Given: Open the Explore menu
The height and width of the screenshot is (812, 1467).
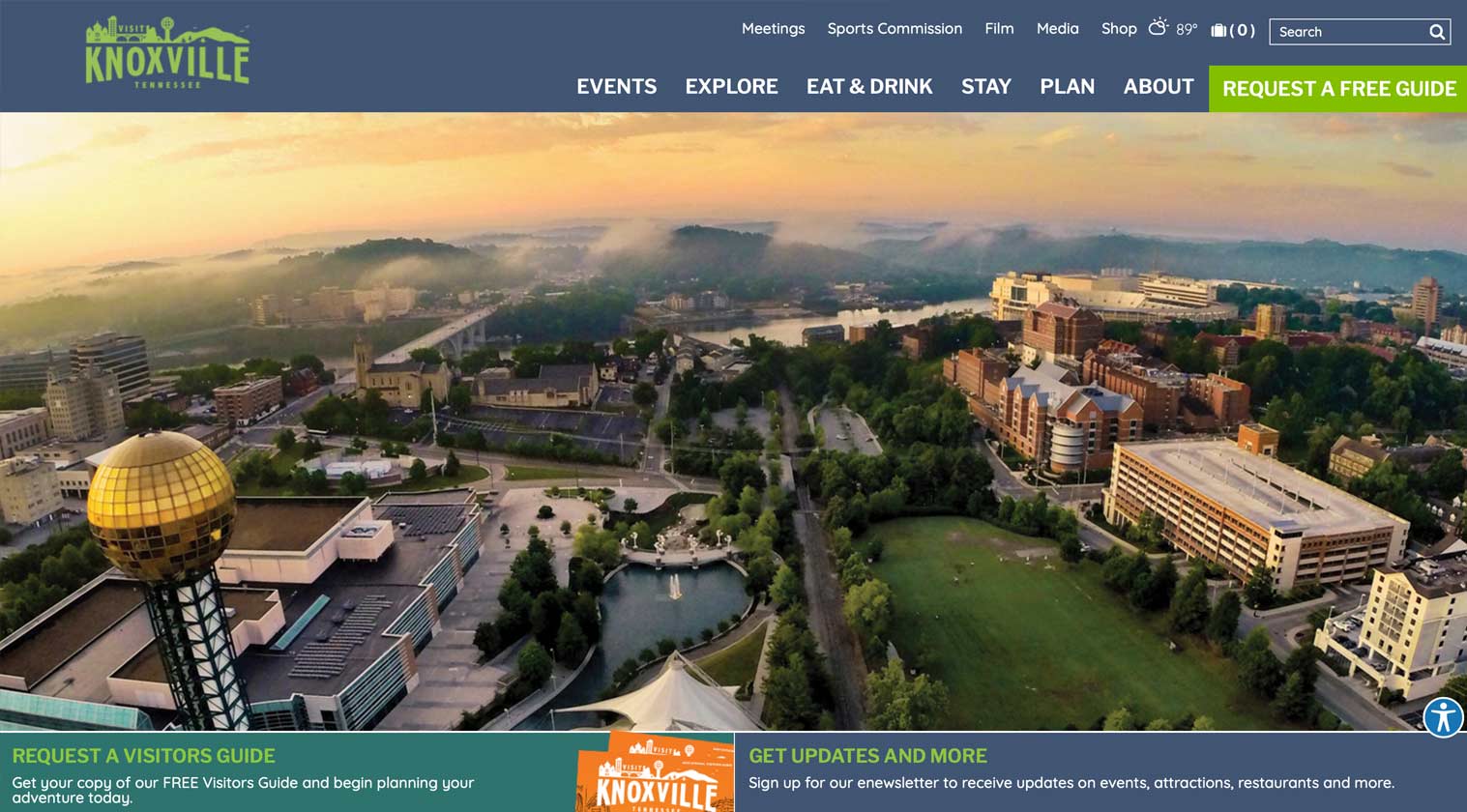Looking at the screenshot, I should 732,86.
